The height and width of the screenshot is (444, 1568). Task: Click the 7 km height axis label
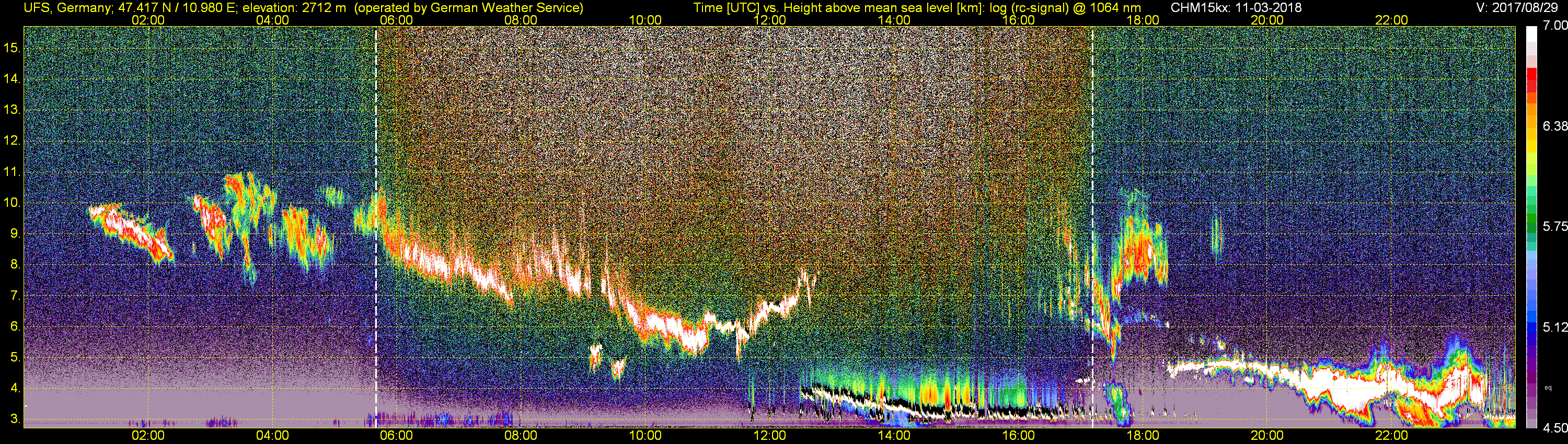click(x=15, y=296)
